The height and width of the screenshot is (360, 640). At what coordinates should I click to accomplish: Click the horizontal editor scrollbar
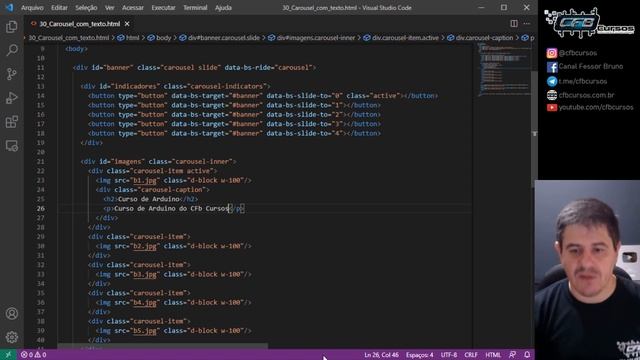pos(162,346)
